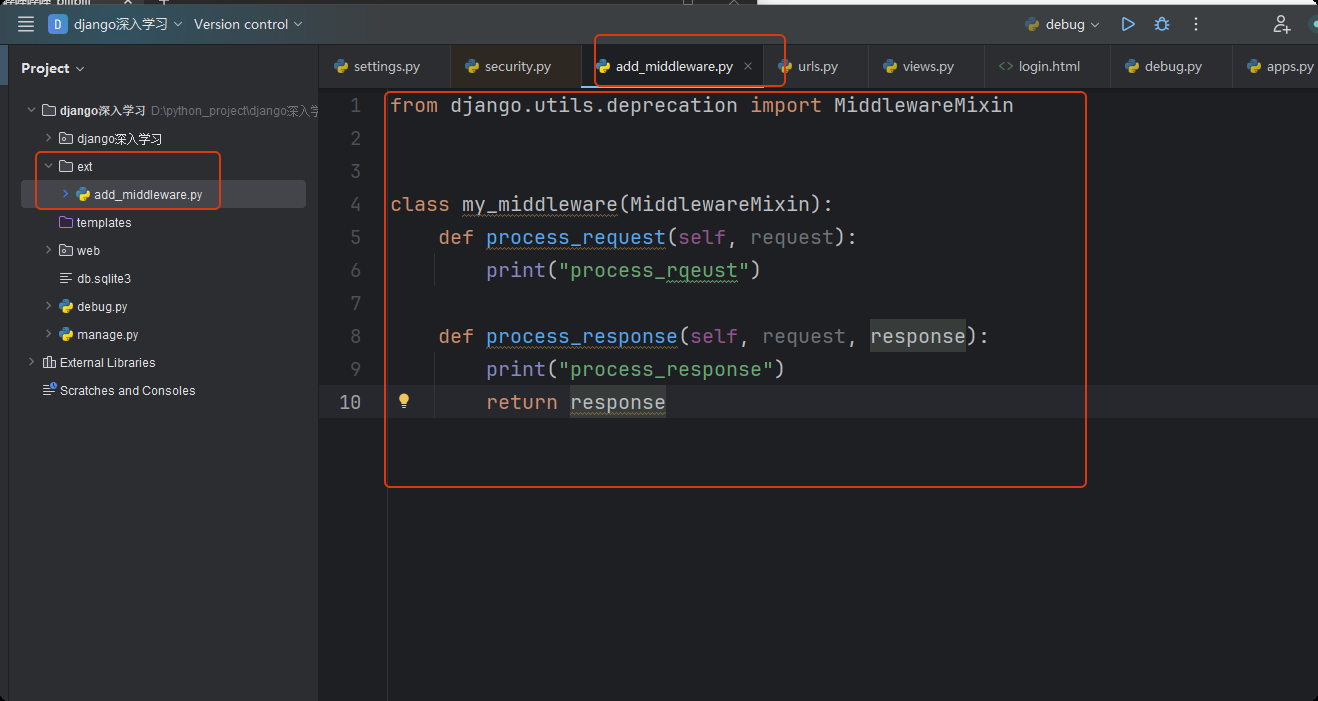Click the ext folder icon
This screenshot has height=701, width=1318.
[66, 166]
